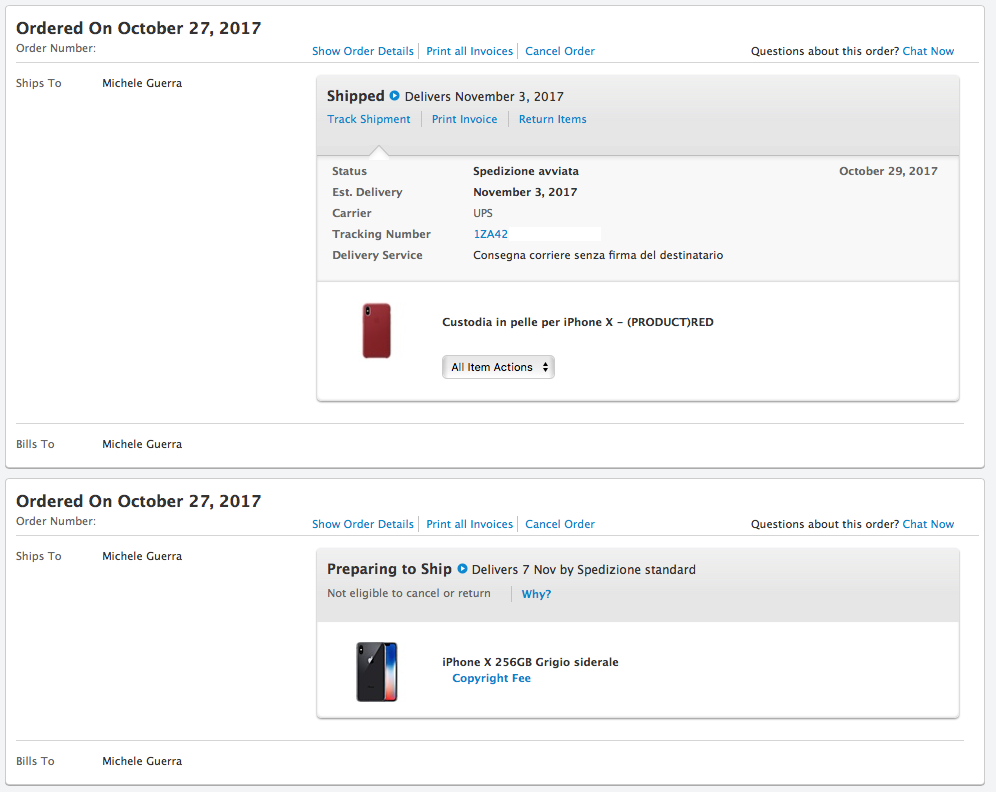This screenshot has height=792, width=996.
Task: Cancel Order for the iPhone X order
Action: [x=560, y=525]
